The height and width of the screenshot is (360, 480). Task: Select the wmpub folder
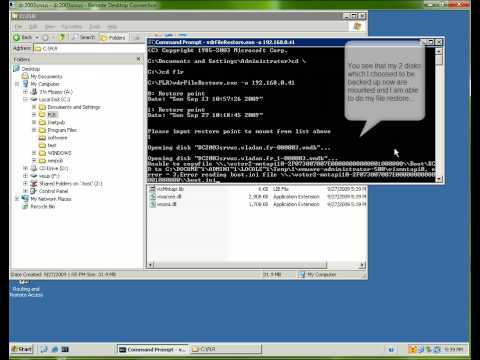(x=55, y=161)
